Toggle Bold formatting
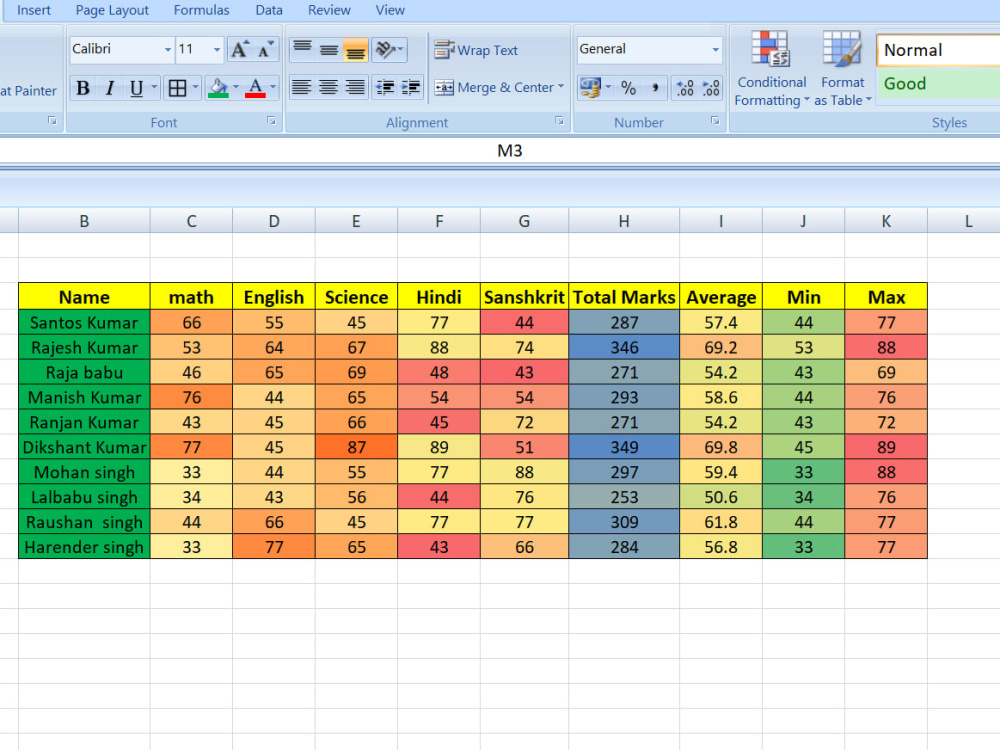This screenshot has height=750, width=1000. click(83, 88)
